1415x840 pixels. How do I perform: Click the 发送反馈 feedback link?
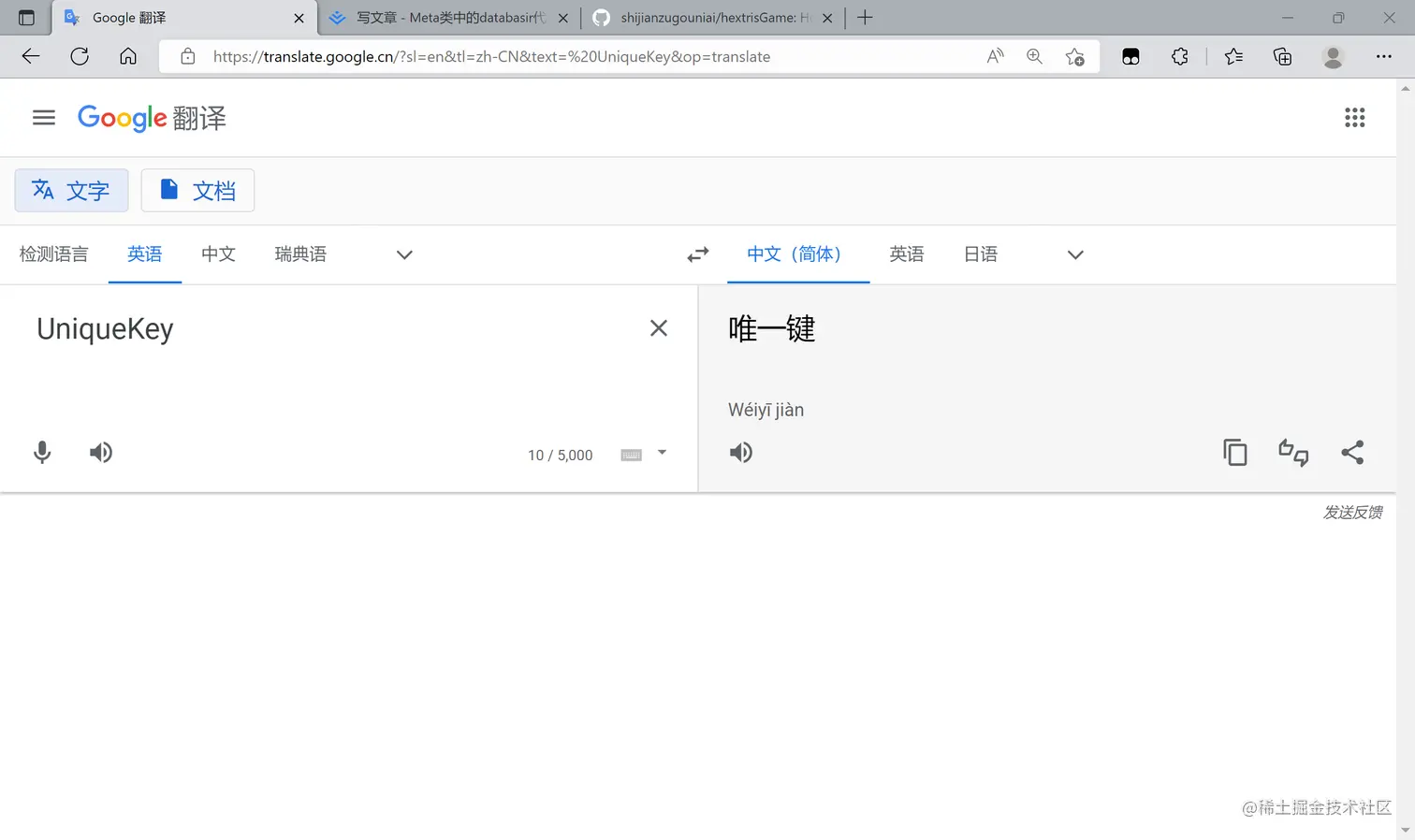[x=1352, y=513]
